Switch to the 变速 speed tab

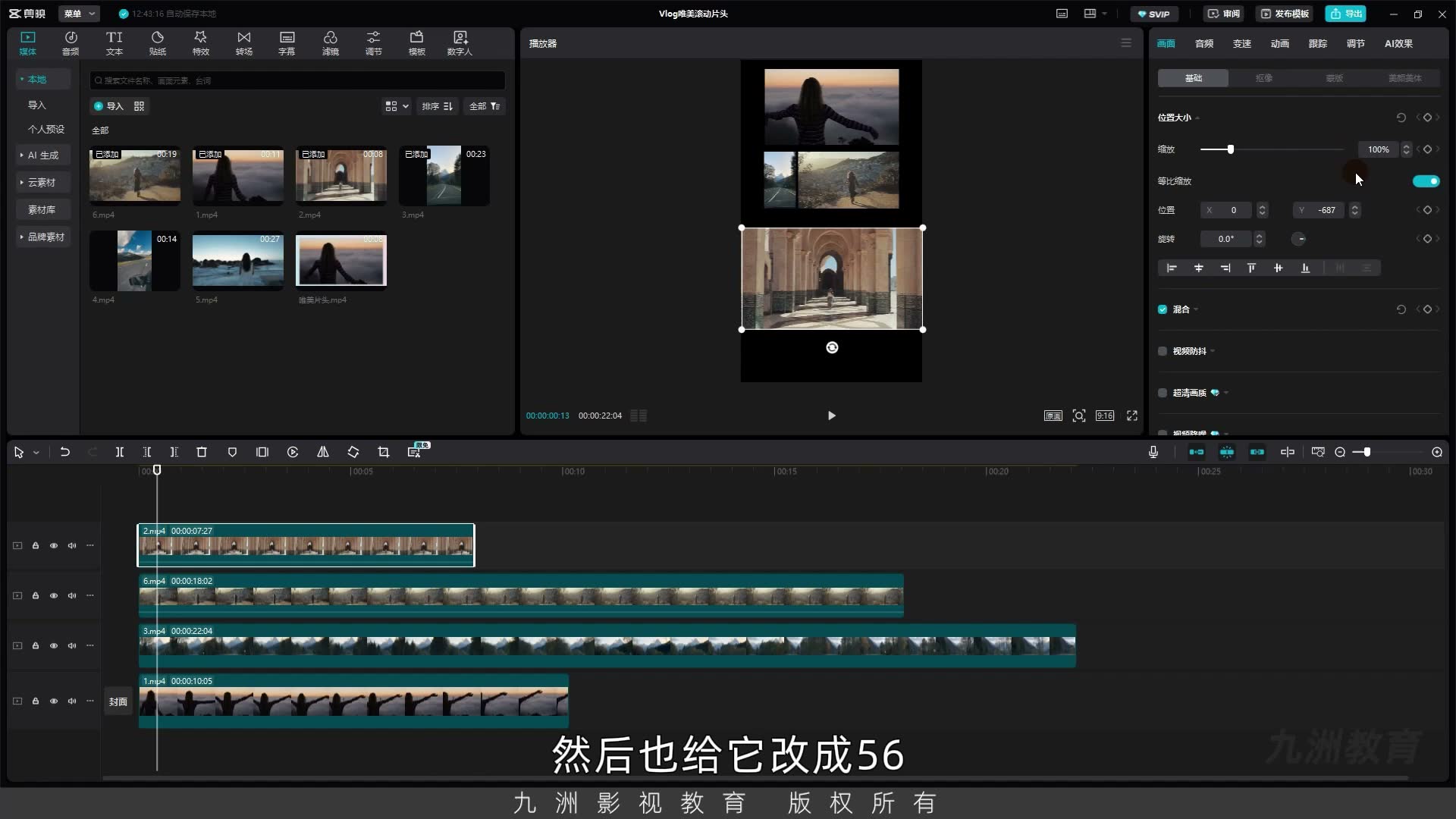(x=1242, y=43)
